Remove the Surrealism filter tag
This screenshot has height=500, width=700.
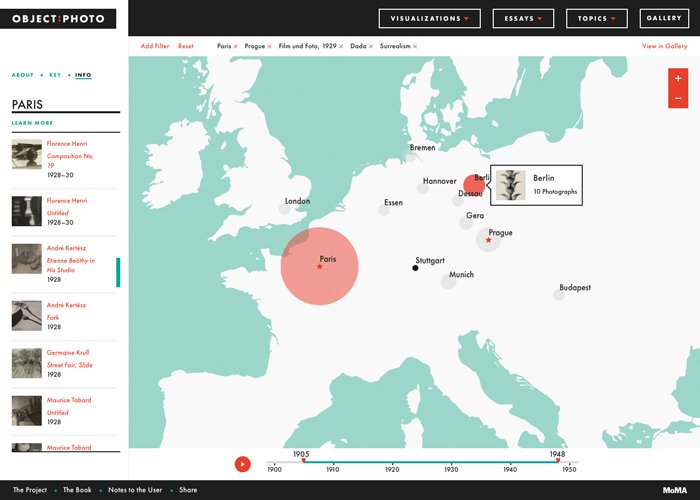click(415, 46)
